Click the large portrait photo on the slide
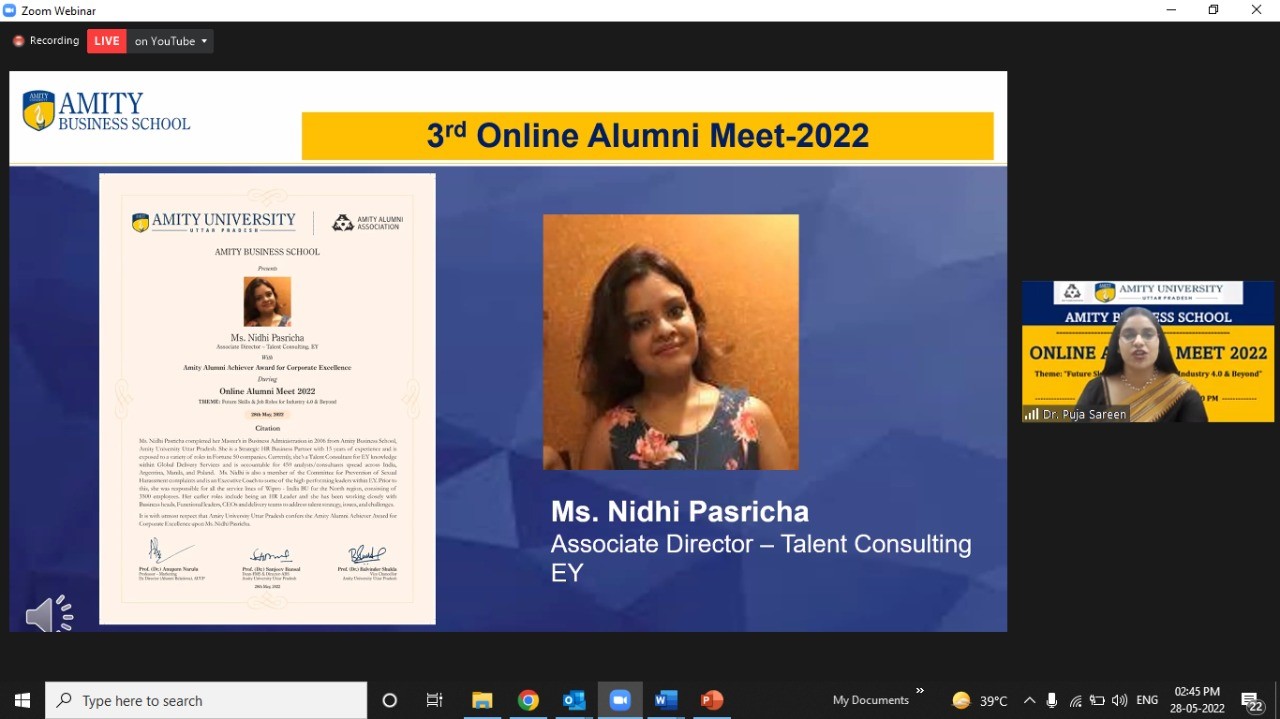Image resolution: width=1280 pixels, height=719 pixels. pos(671,342)
